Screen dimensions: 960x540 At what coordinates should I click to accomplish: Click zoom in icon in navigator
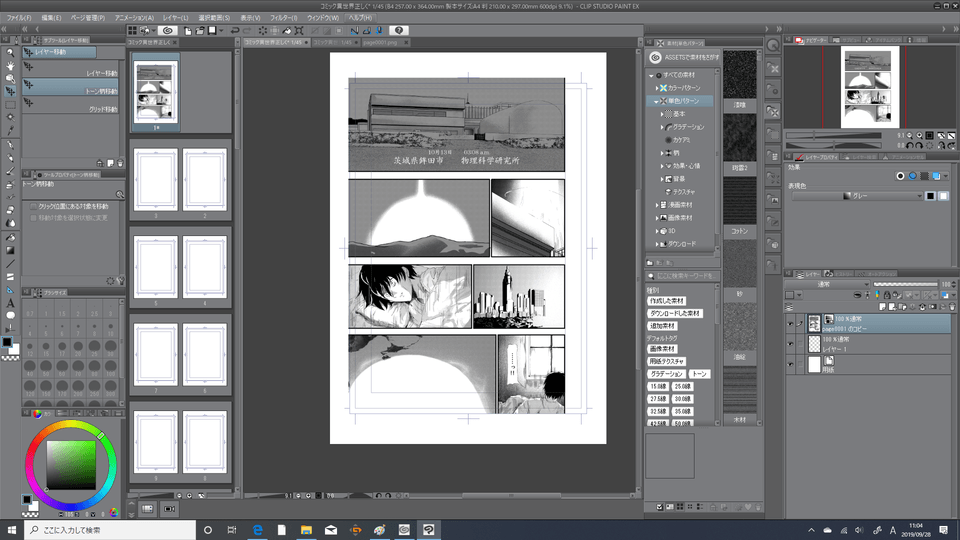pos(920,135)
